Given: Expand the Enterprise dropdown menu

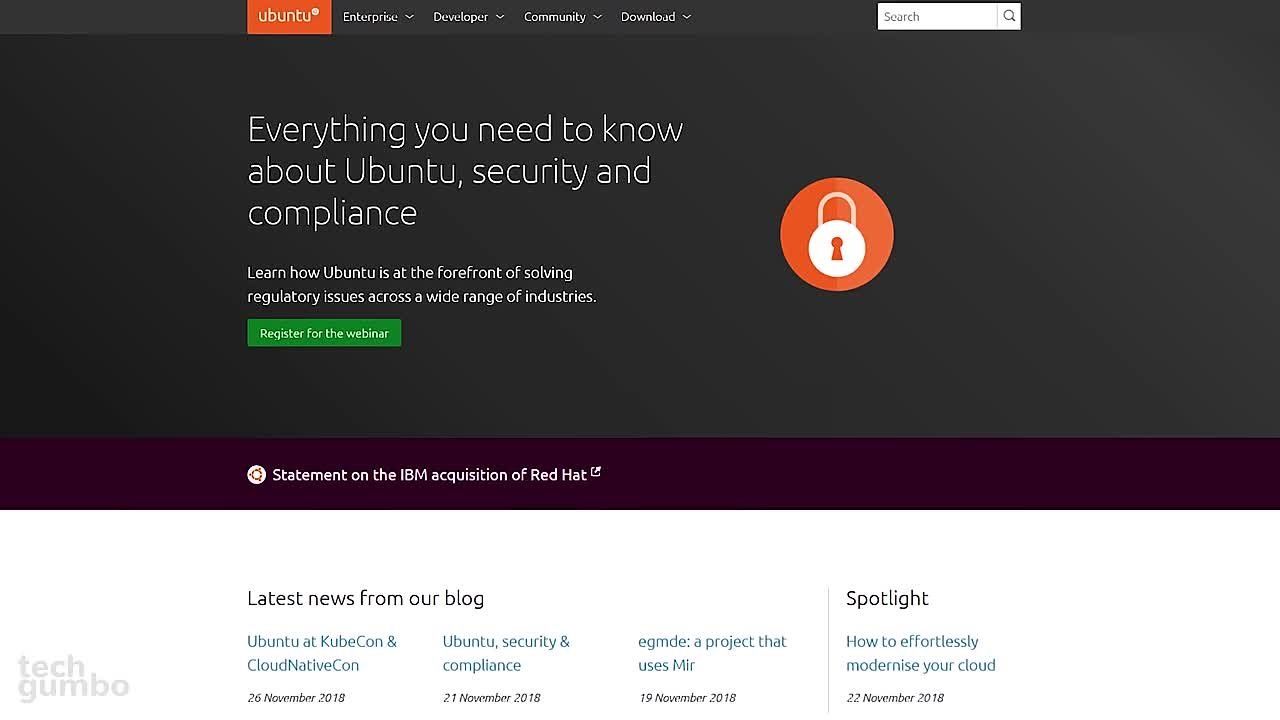Looking at the screenshot, I should coord(378,17).
